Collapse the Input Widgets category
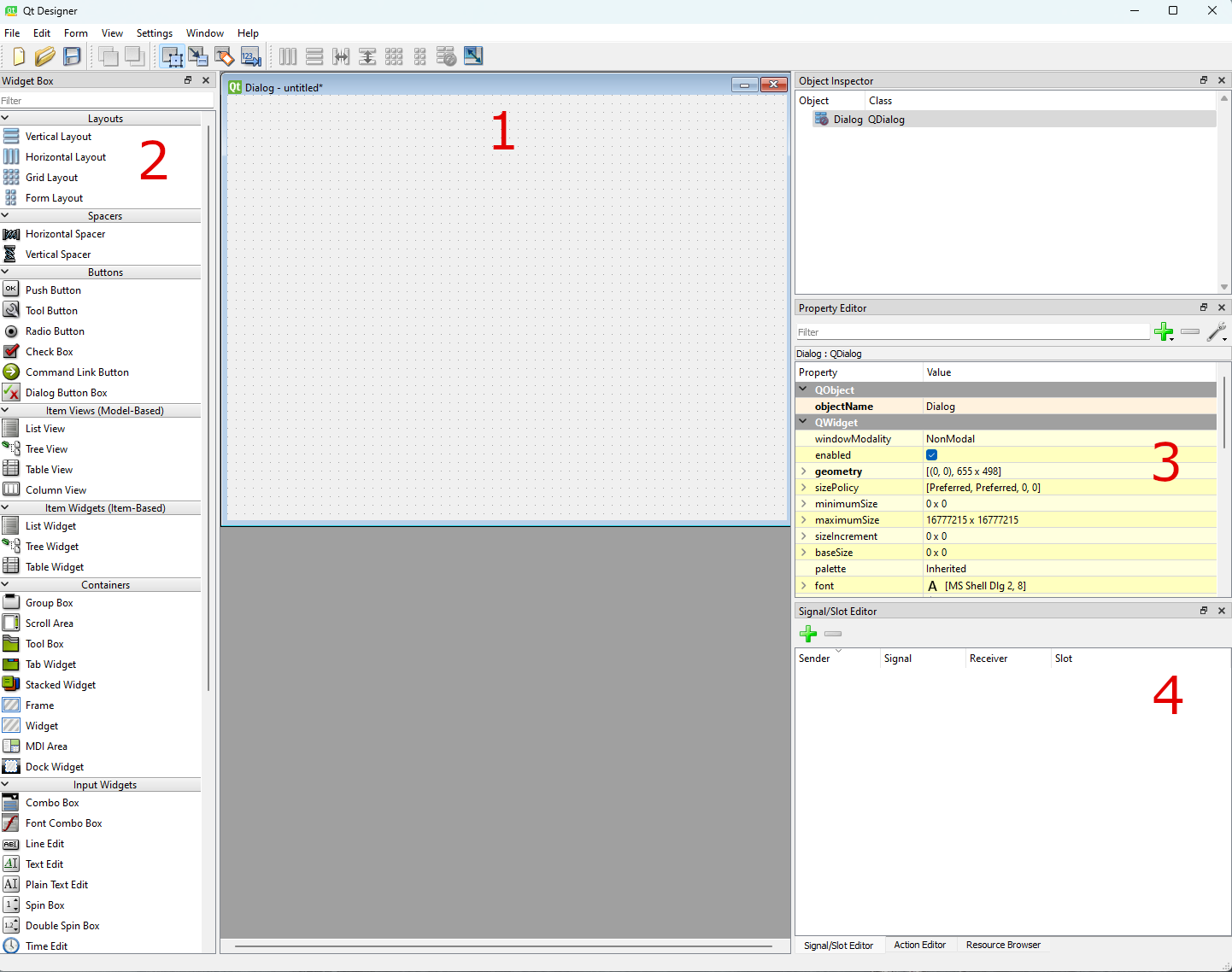Viewport: 1232px width, 972px height. pyautogui.click(x=102, y=784)
